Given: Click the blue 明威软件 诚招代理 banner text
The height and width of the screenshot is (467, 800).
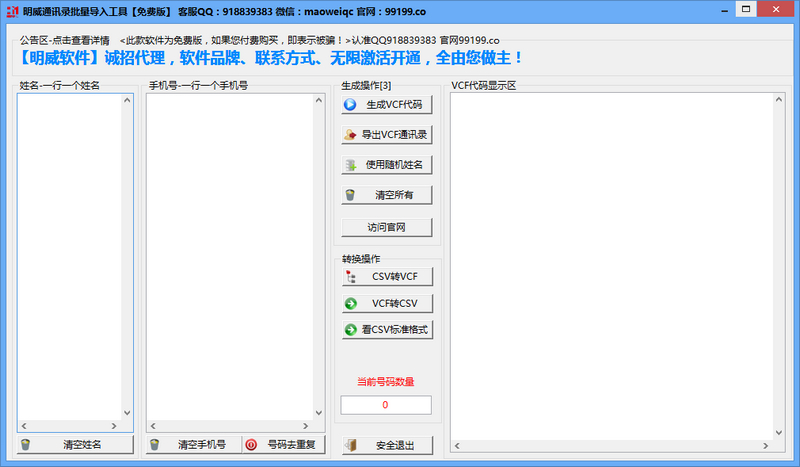Looking at the screenshot, I should (x=269, y=58).
